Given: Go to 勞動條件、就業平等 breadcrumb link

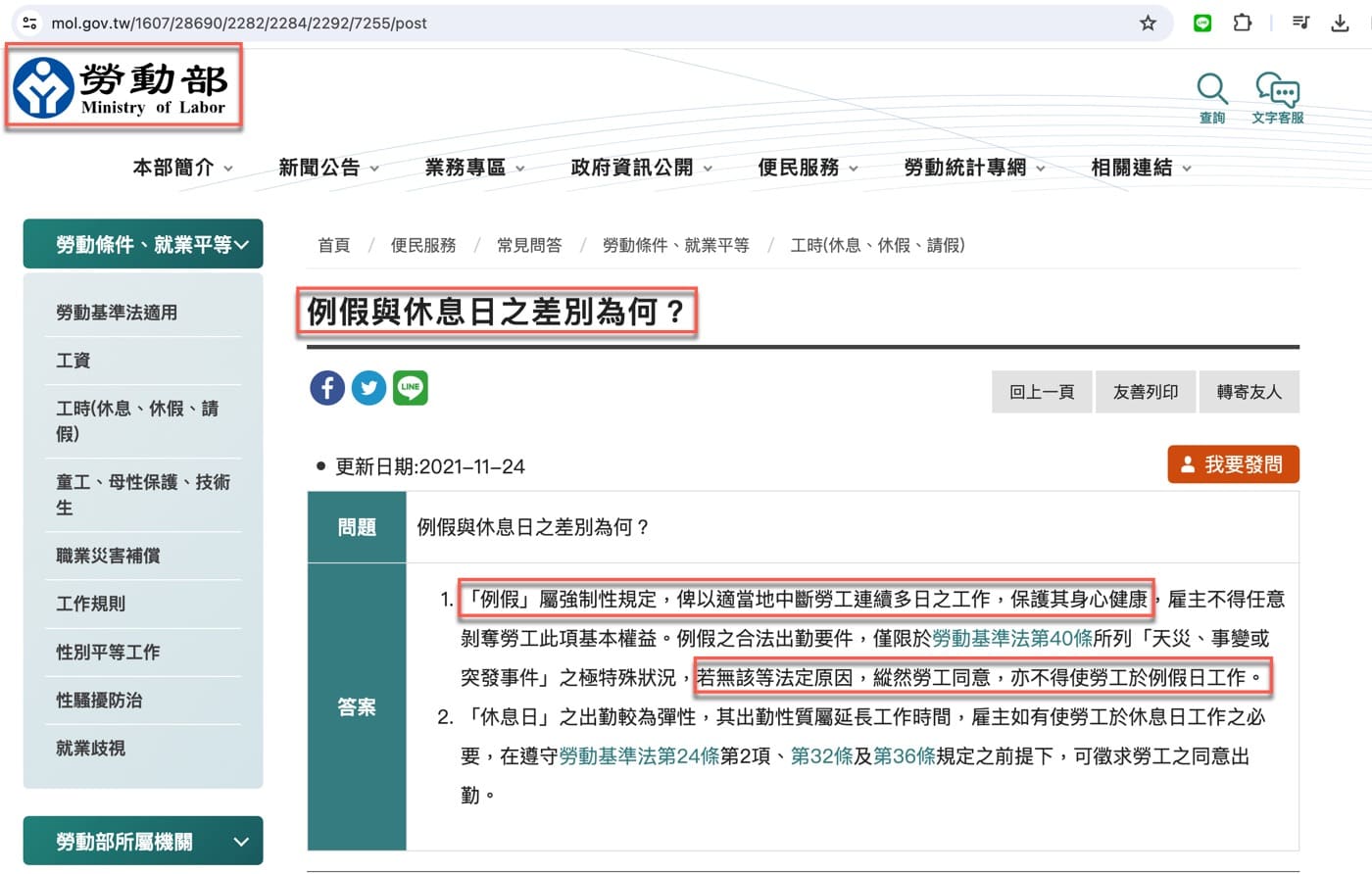Looking at the screenshot, I should click(676, 245).
